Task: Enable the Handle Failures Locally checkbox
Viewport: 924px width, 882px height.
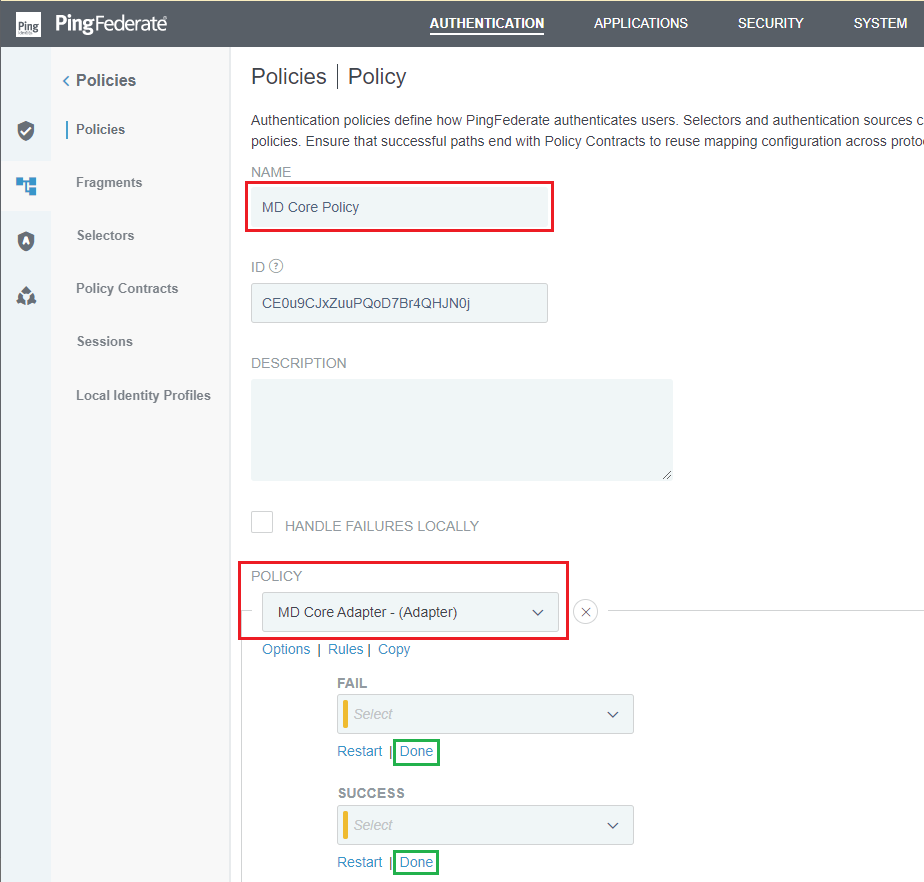Action: (262, 523)
